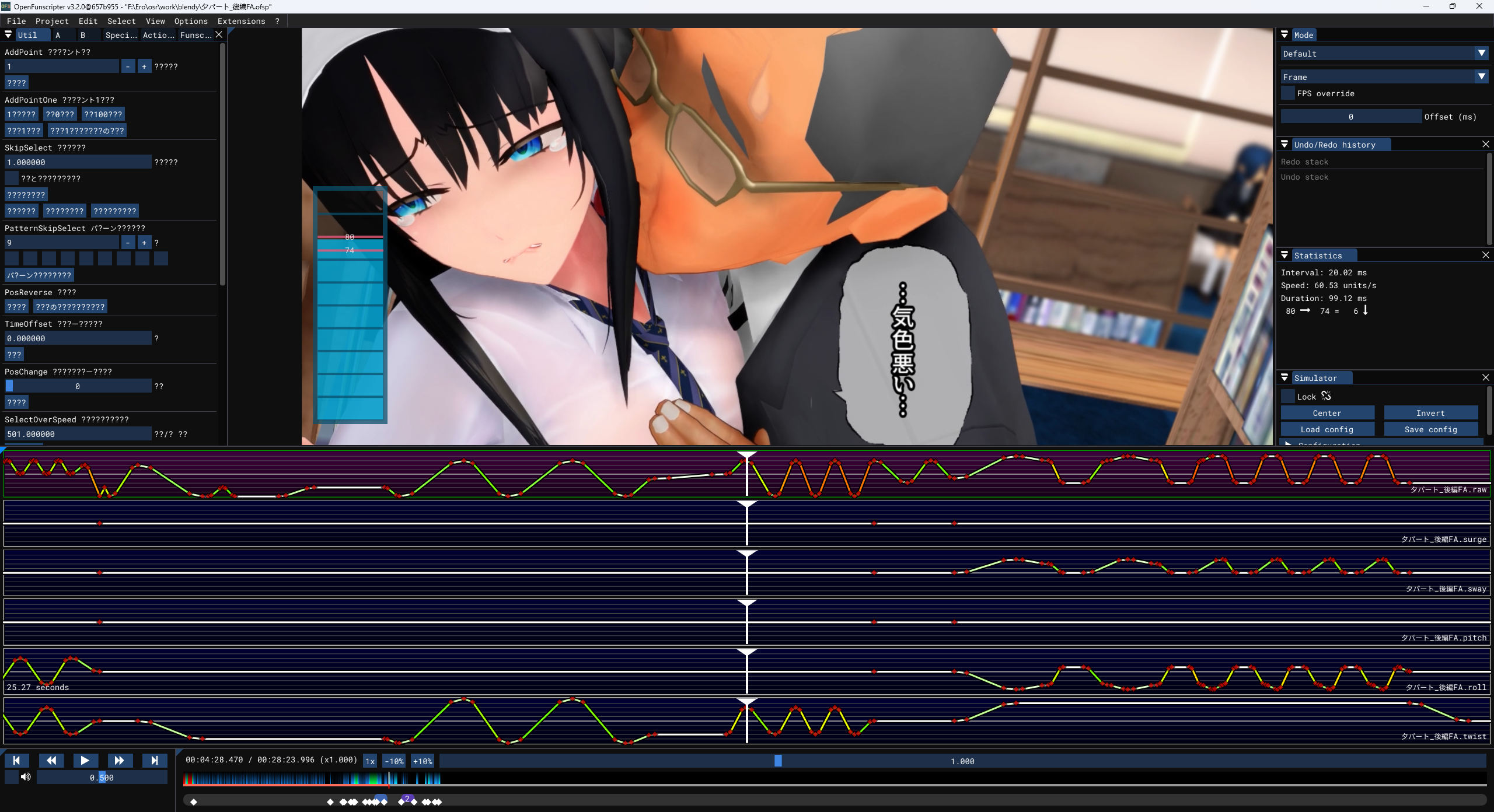This screenshot has width=1494, height=812.
Task: Click the PosChange slider showing 0
Action: click(x=78, y=386)
